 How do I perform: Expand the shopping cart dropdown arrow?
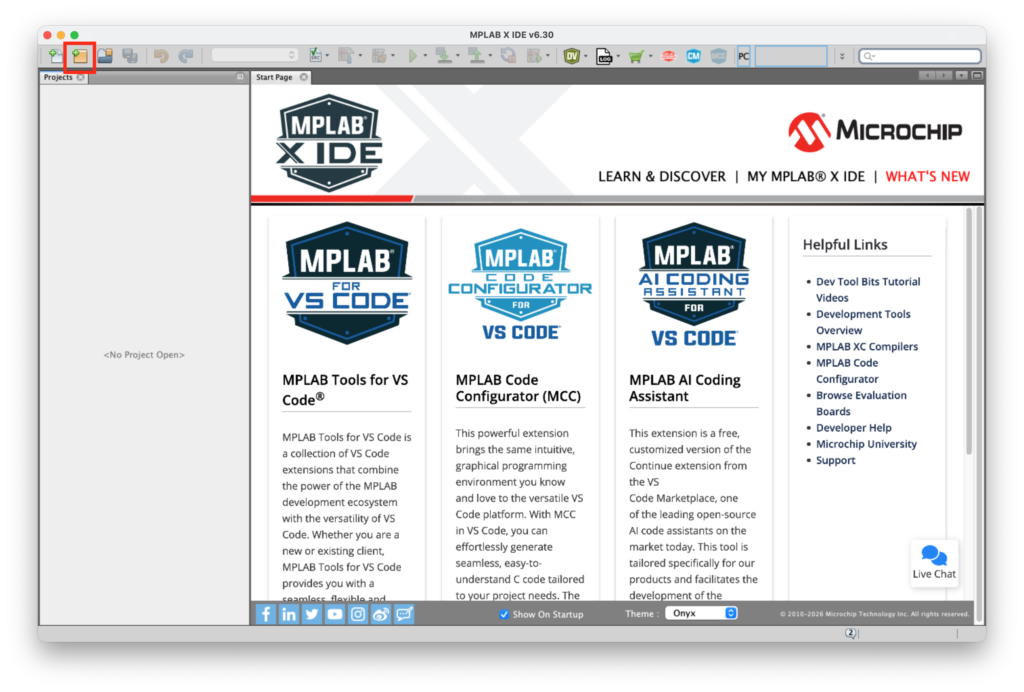coord(650,56)
